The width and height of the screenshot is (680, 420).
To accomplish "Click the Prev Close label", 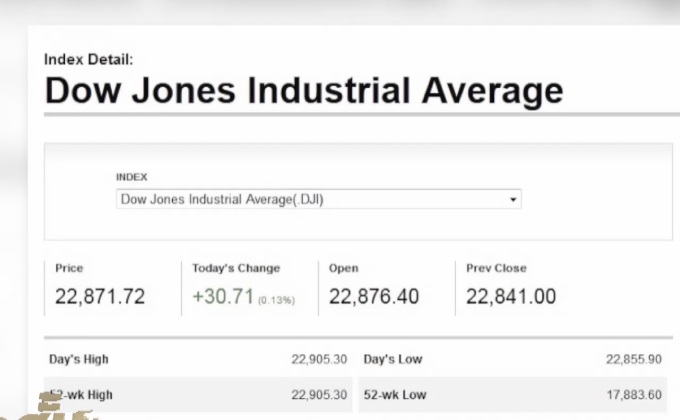I will [496, 268].
